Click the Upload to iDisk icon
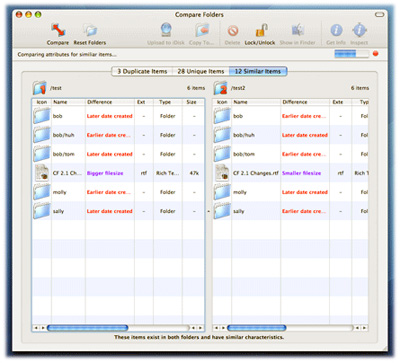 [x=166, y=30]
